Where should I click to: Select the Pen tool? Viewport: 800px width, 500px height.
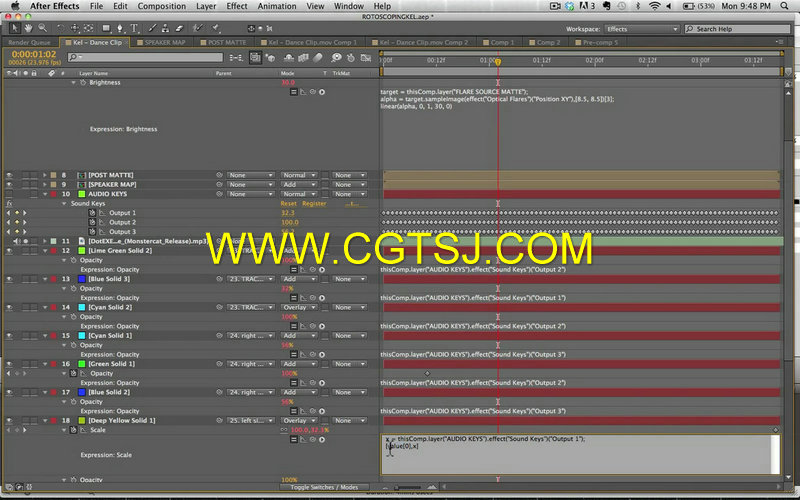[120, 29]
